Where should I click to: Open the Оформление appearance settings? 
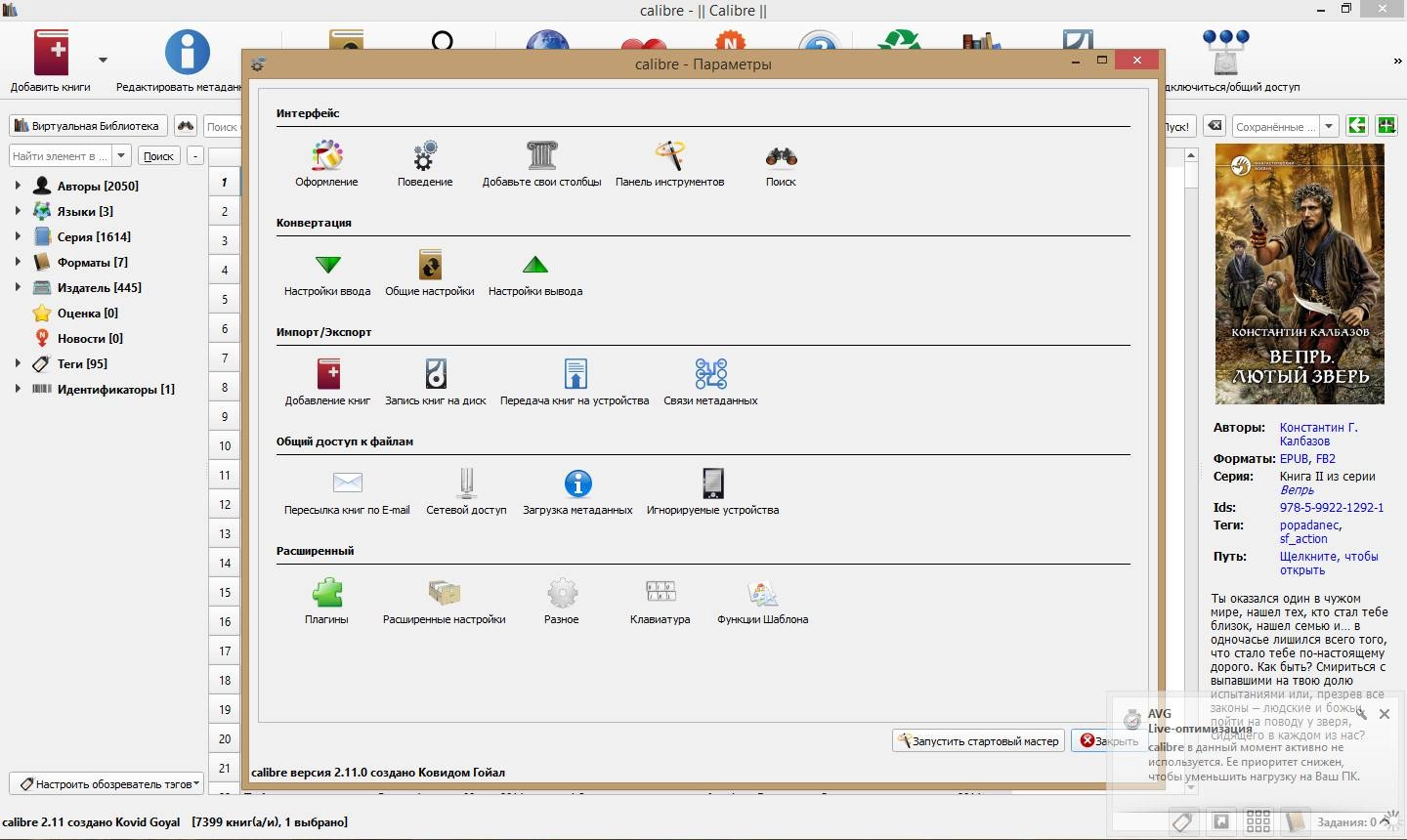pos(326,163)
